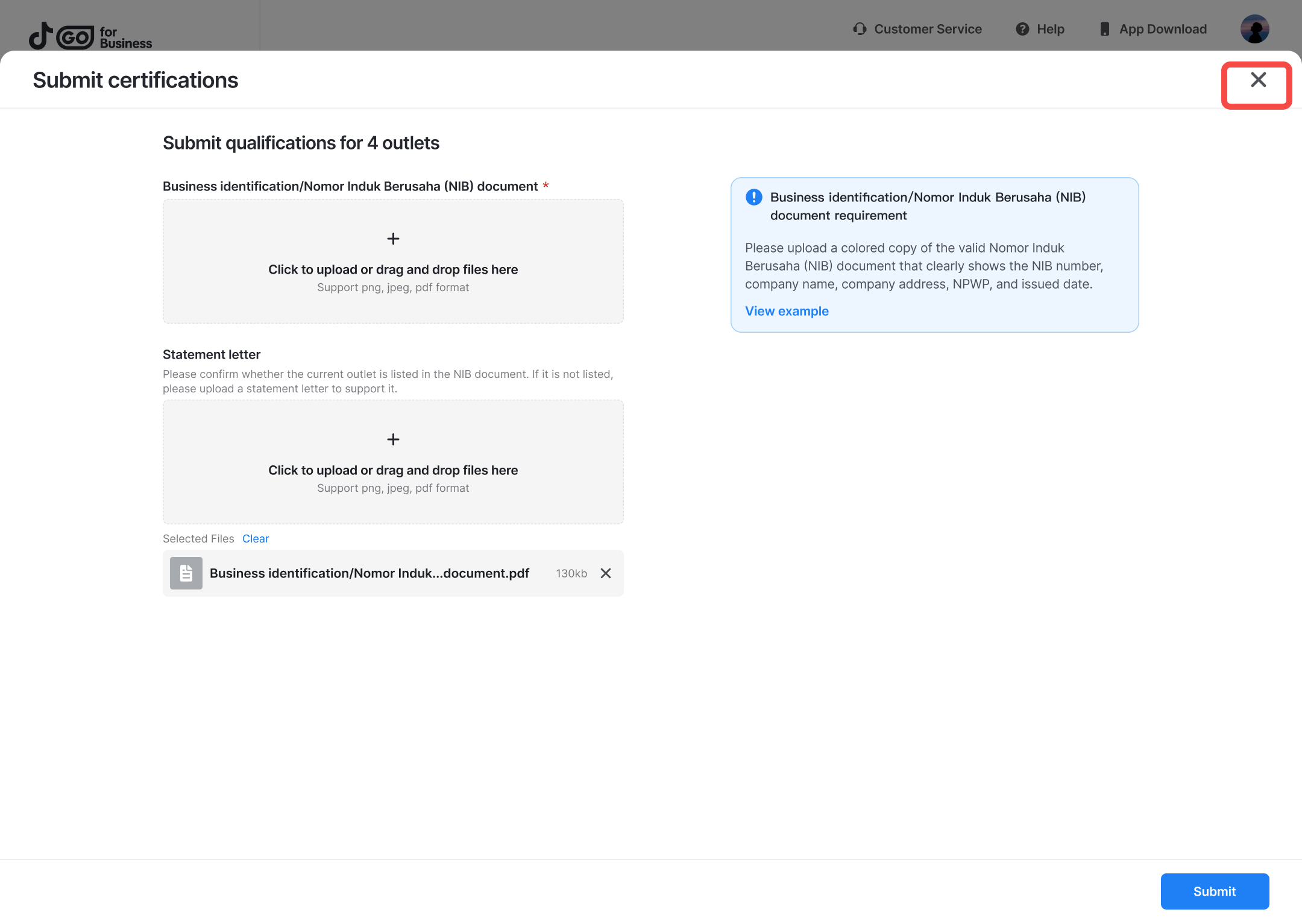
Task: Open the View example link
Action: [787, 311]
